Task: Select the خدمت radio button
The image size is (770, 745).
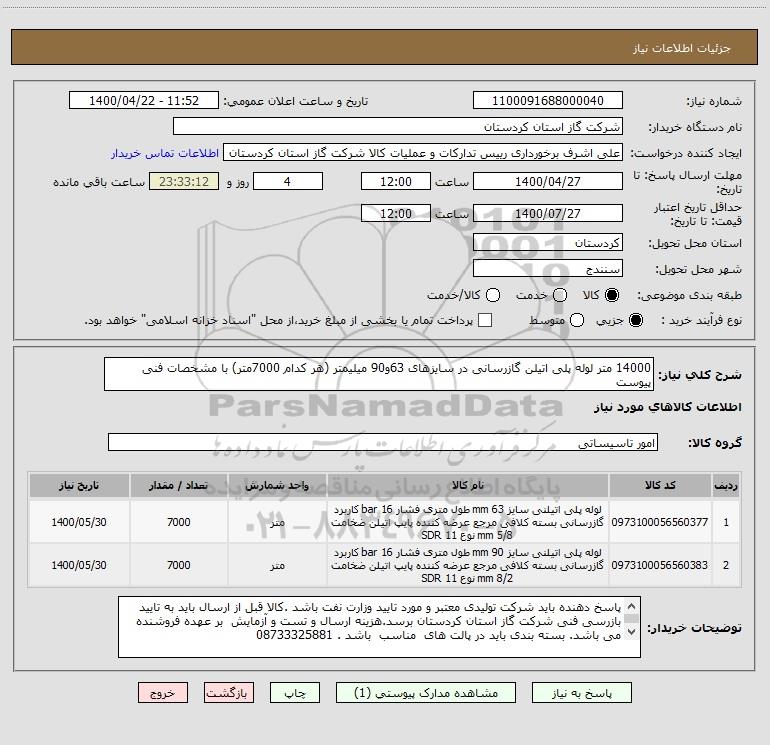Action: [x=560, y=295]
